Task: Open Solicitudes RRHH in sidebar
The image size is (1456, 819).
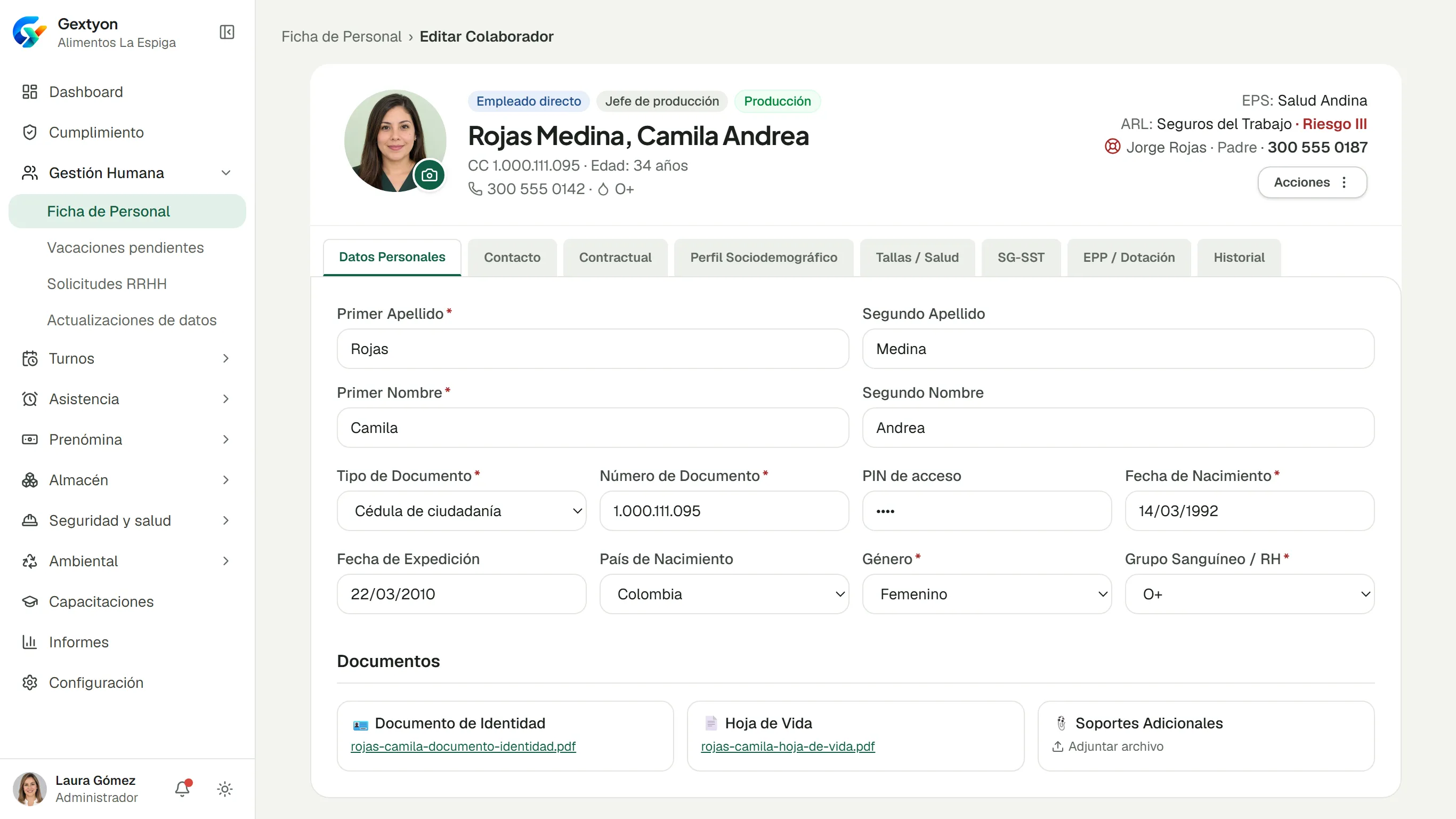Action: pyautogui.click(x=107, y=284)
